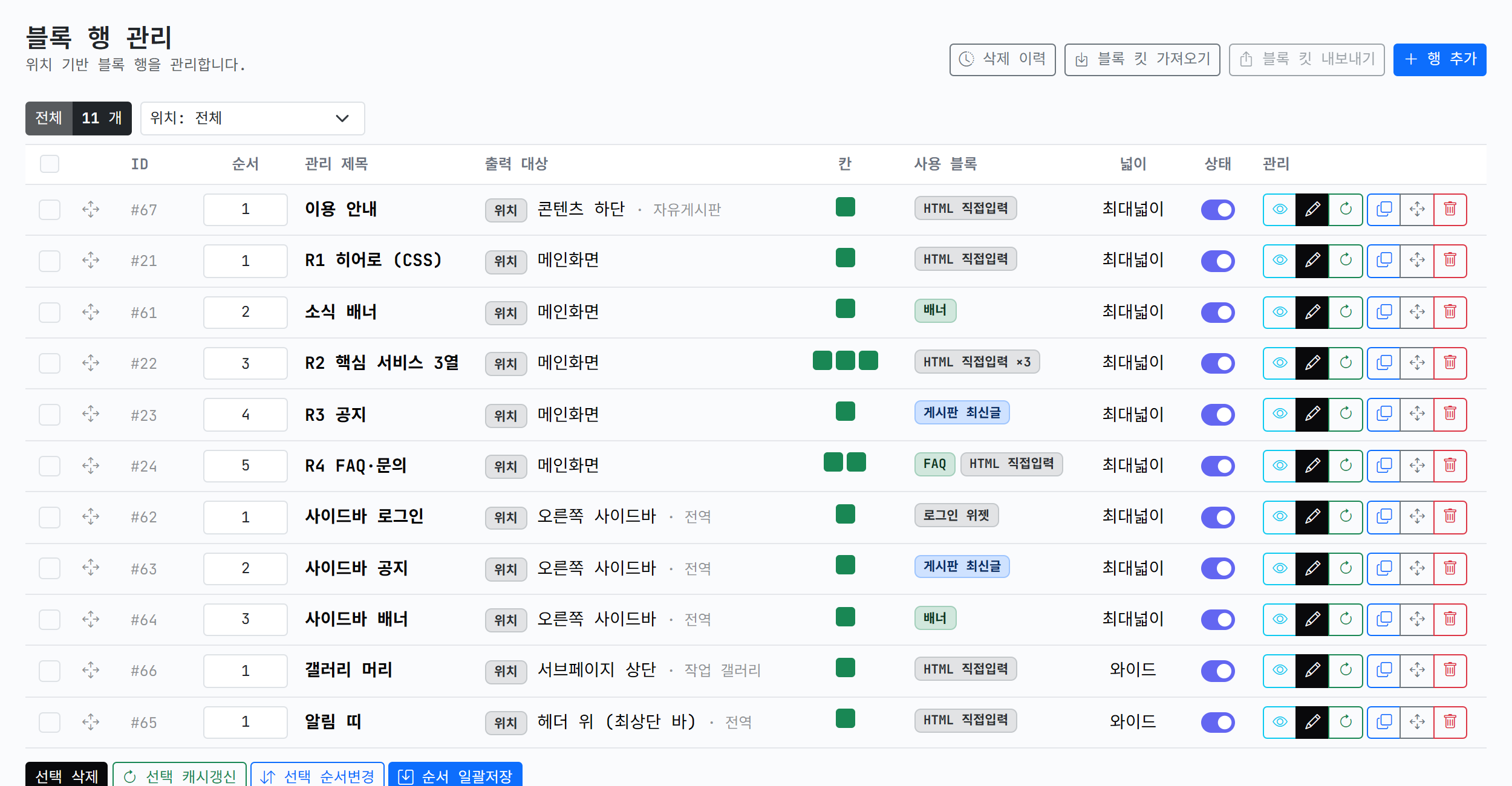Delete the 사이드바 공지 row

(x=1450, y=568)
